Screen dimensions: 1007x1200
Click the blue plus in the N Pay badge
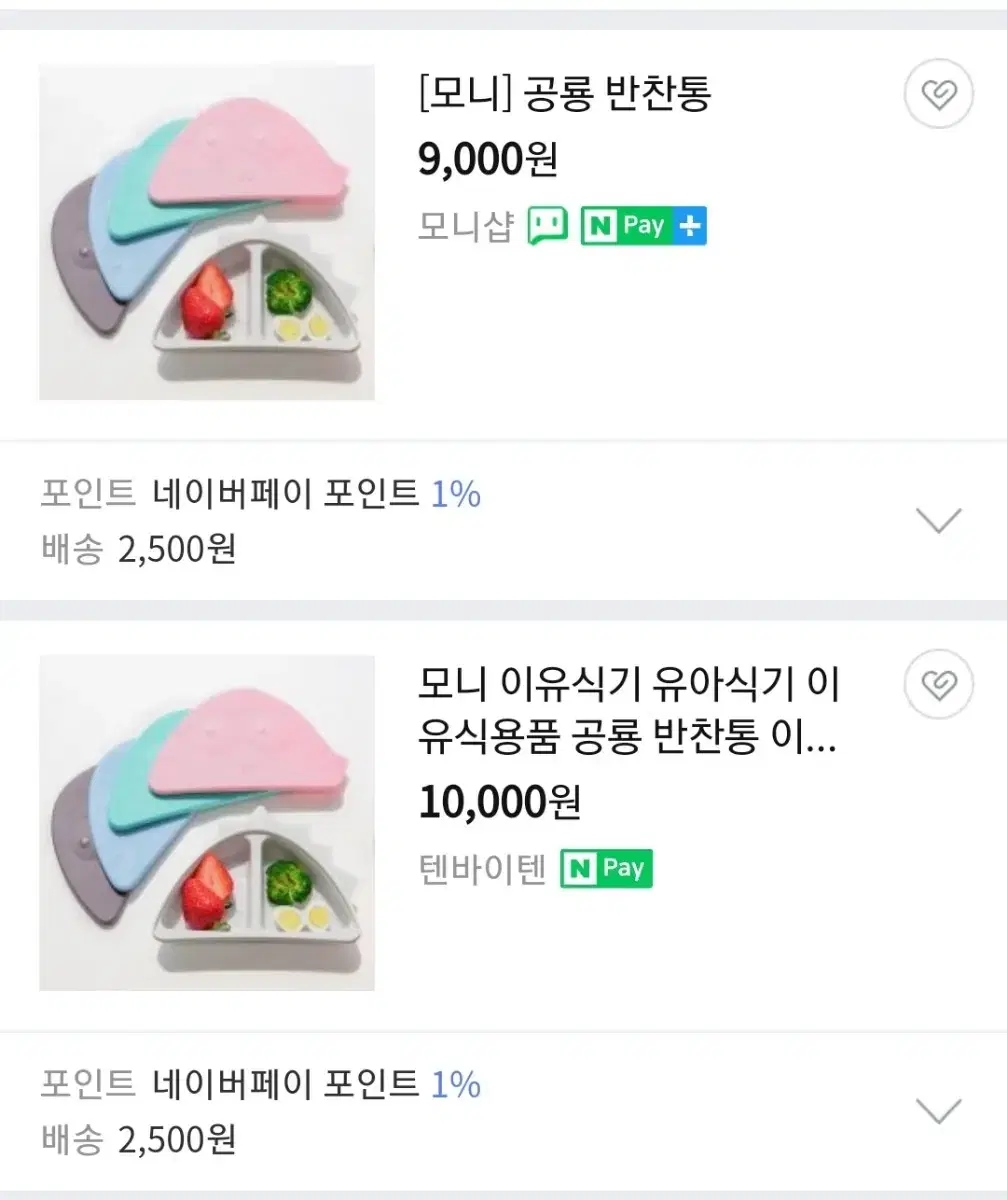coord(689,227)
